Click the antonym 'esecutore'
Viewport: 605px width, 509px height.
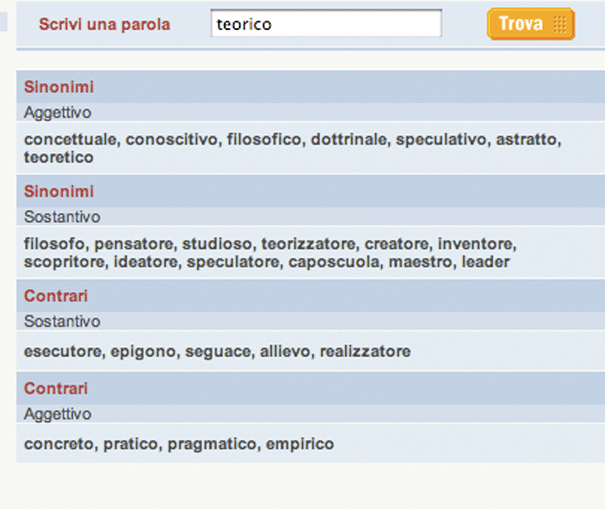click(x=61, y=352)
